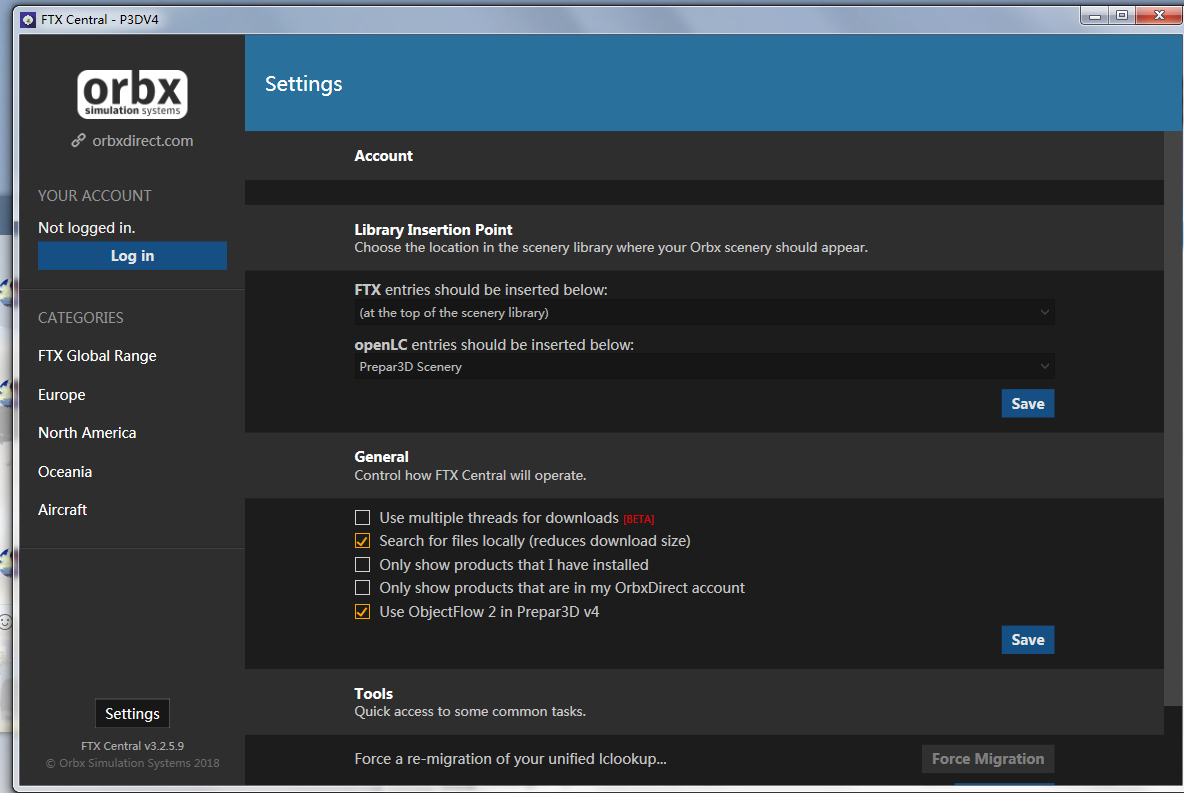Viewport: 1184px width, 793px height.
Task: Click the Force a re-migration description text
Action: click(510, 759)
